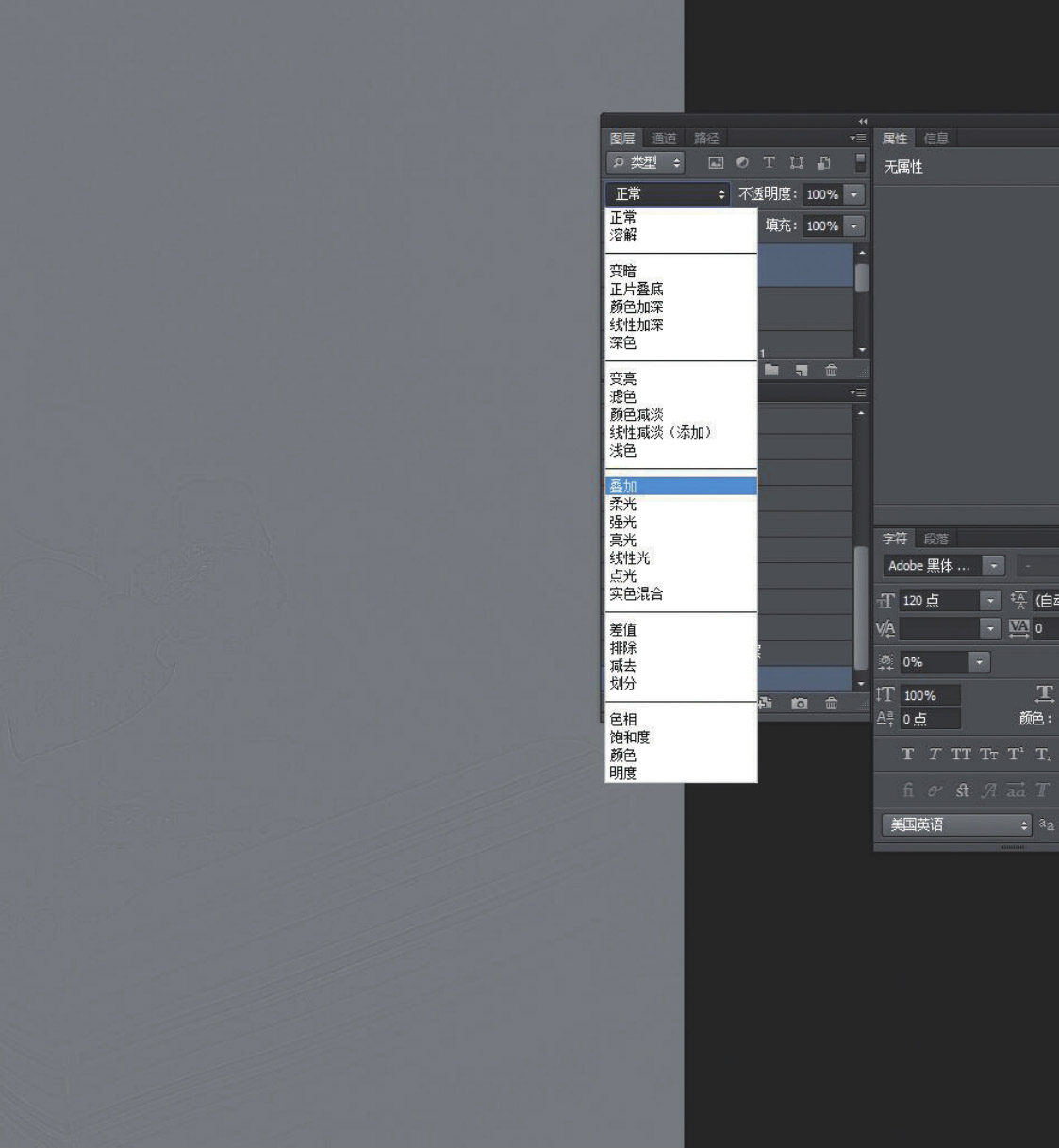The height and width of the screenshot is (1148, 1059).
Task: Click the 120 点 font size field
Action: click(938, 601)
